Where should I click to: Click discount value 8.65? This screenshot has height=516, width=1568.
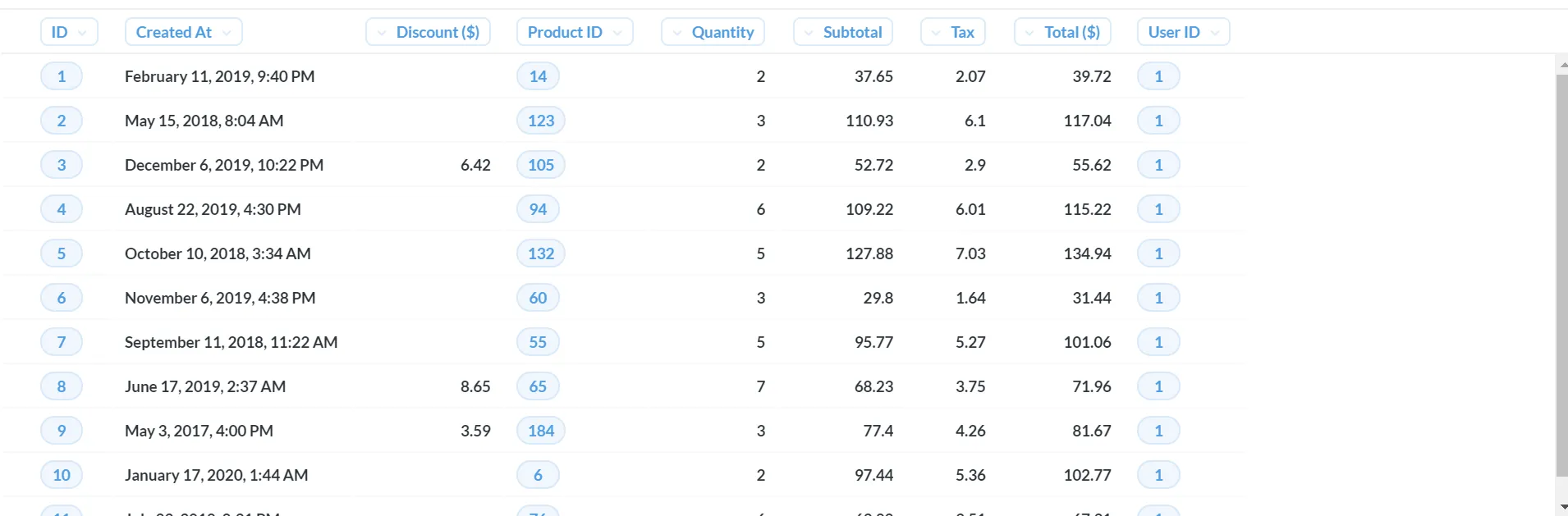475,386
